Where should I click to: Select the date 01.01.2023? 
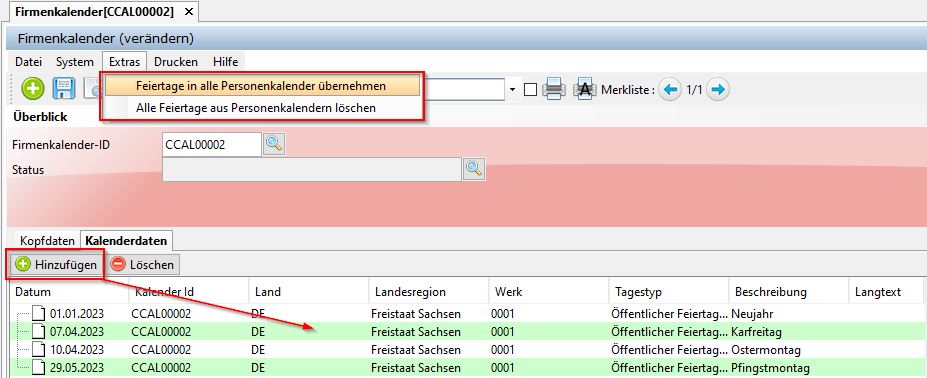coord(77,314)
